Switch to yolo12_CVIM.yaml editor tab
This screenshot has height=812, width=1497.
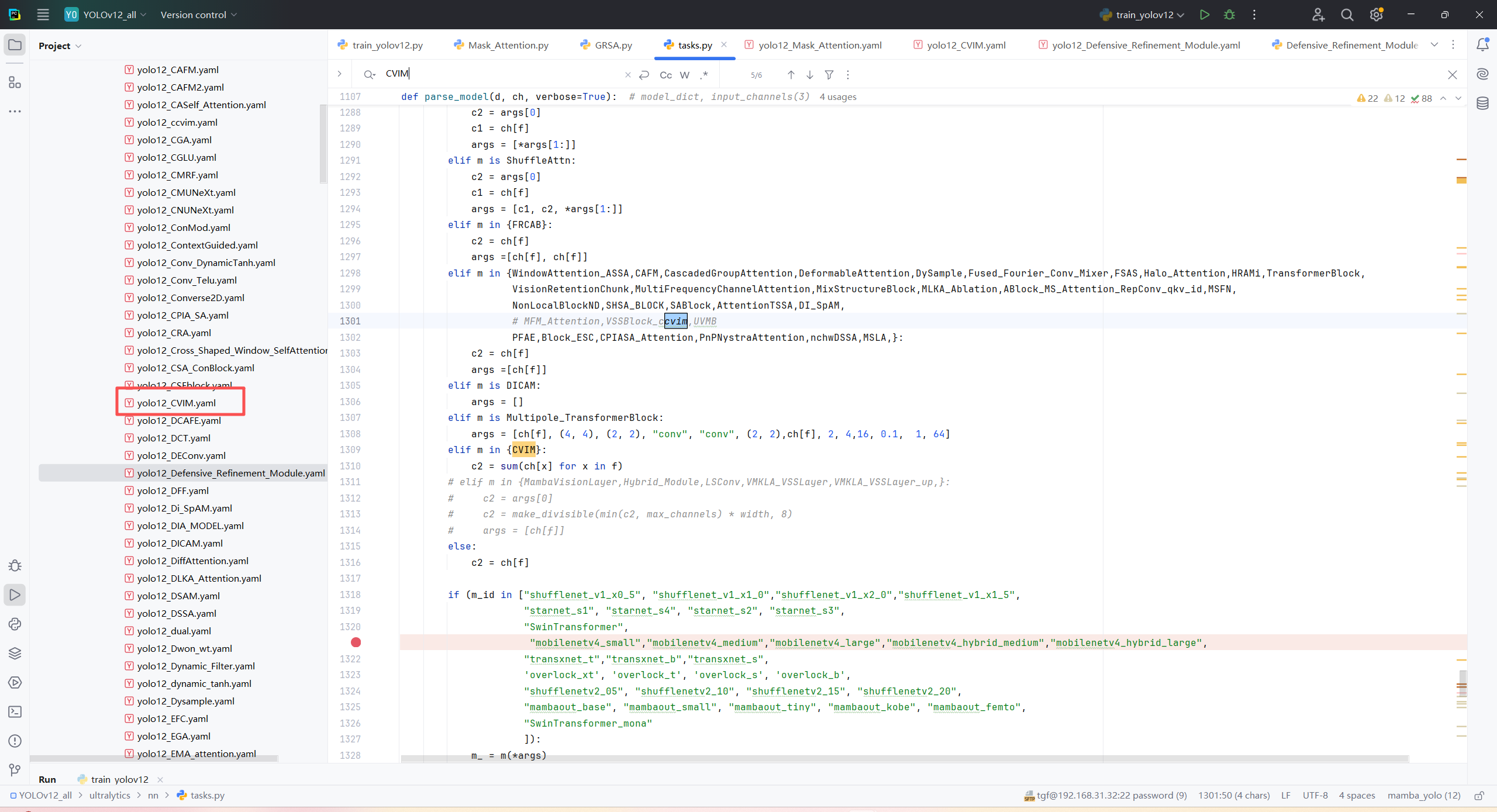(965, 45)
